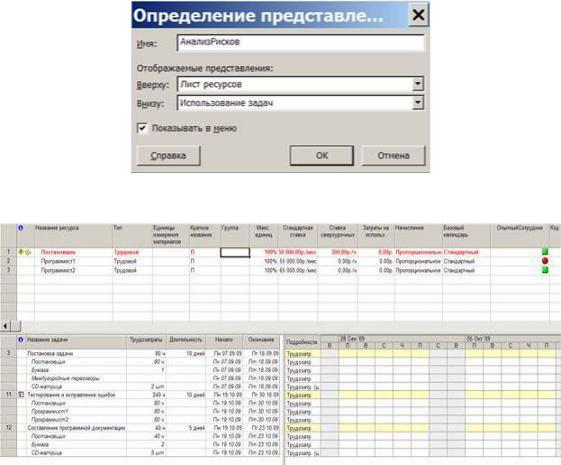Select the Название задачи column header
Viewport: 561px width, 465px height.
76,342
